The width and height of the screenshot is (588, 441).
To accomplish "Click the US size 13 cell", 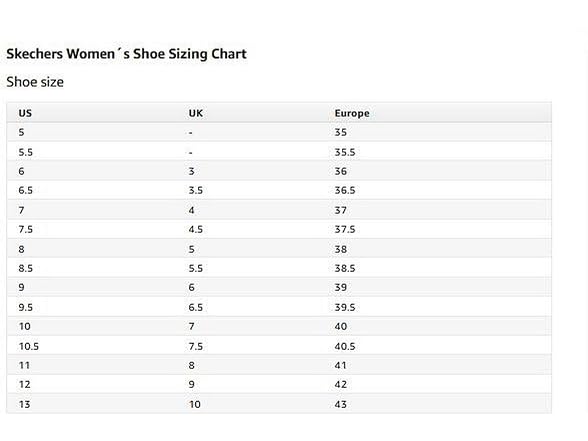I will [x=25, y=405].
